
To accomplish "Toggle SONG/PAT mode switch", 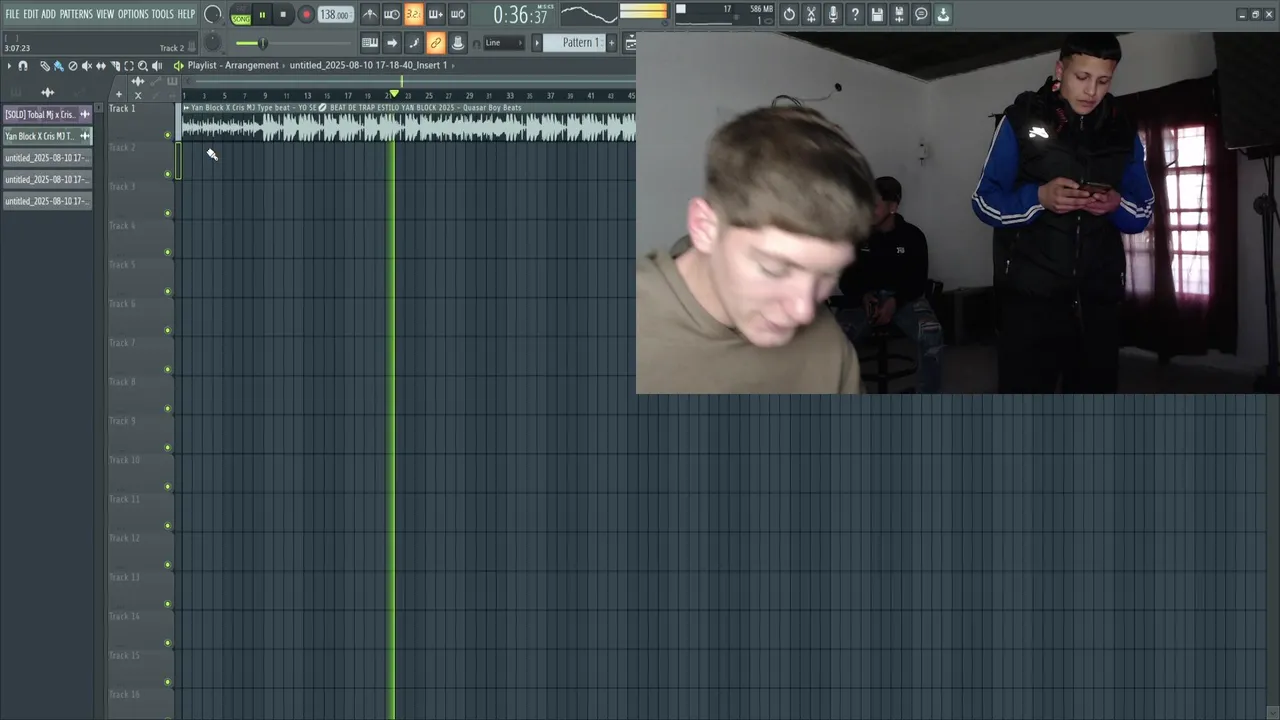I will pos(241,15).
